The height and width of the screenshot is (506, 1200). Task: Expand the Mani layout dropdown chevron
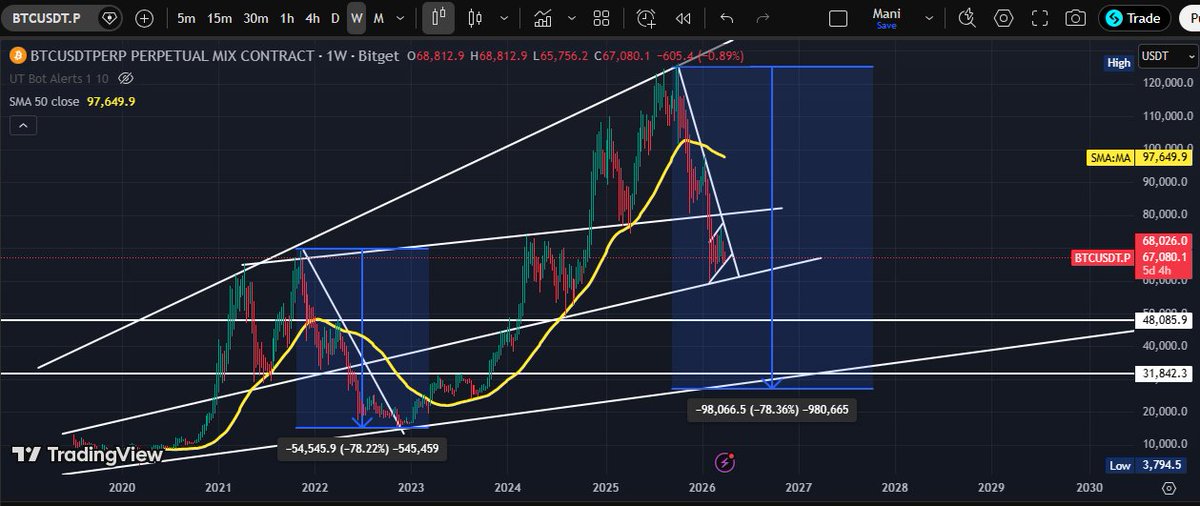[929, 18]
